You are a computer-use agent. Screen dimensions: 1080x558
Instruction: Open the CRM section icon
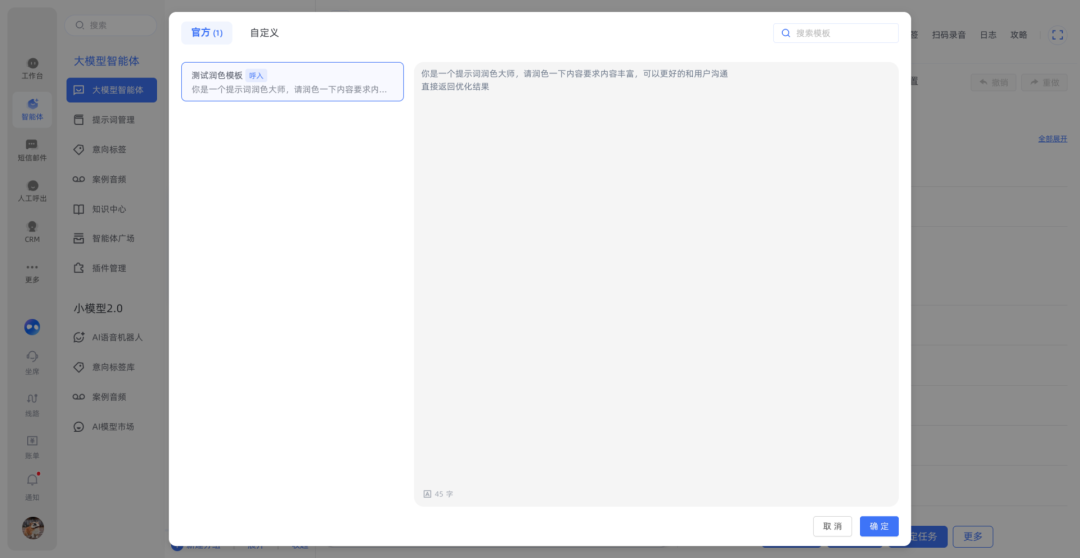(32, 231)
